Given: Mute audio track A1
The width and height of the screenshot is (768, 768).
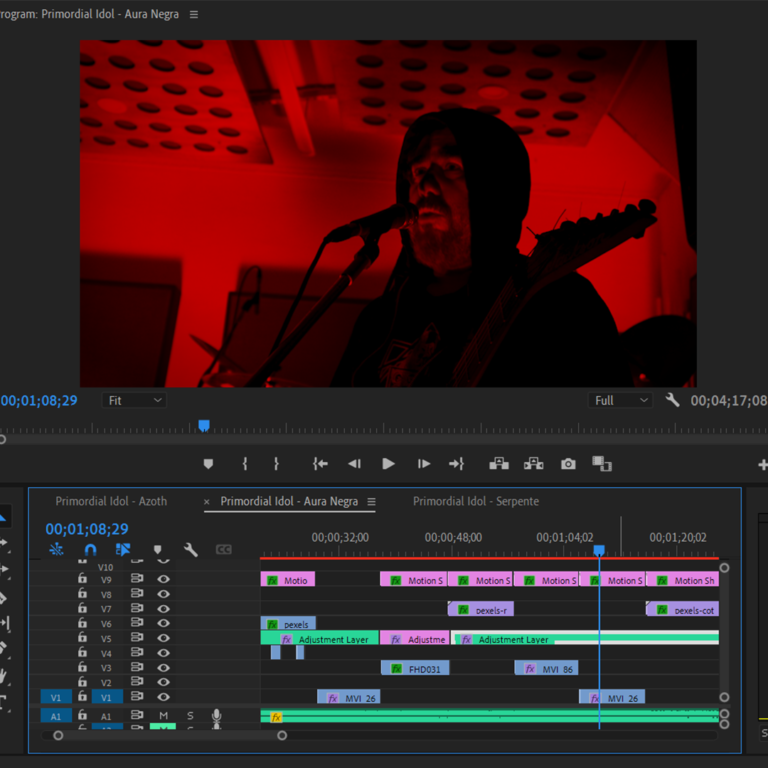Looking at the screenshot, I should [x=163, y=716].
